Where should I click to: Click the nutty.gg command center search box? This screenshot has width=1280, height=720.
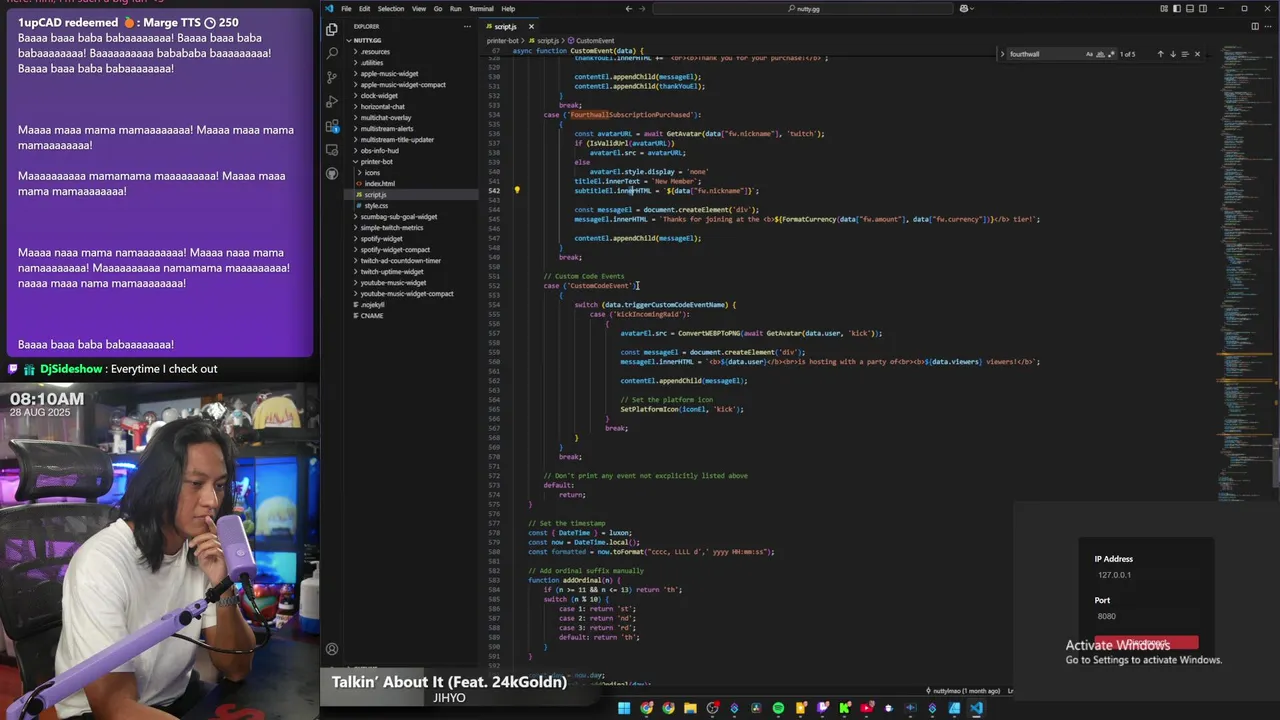tap(804, 9)
